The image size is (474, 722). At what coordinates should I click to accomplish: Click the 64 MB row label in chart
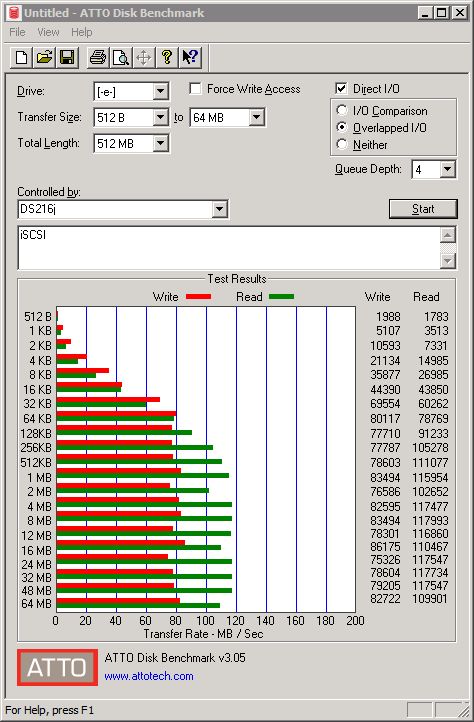(x=36, y=603)
